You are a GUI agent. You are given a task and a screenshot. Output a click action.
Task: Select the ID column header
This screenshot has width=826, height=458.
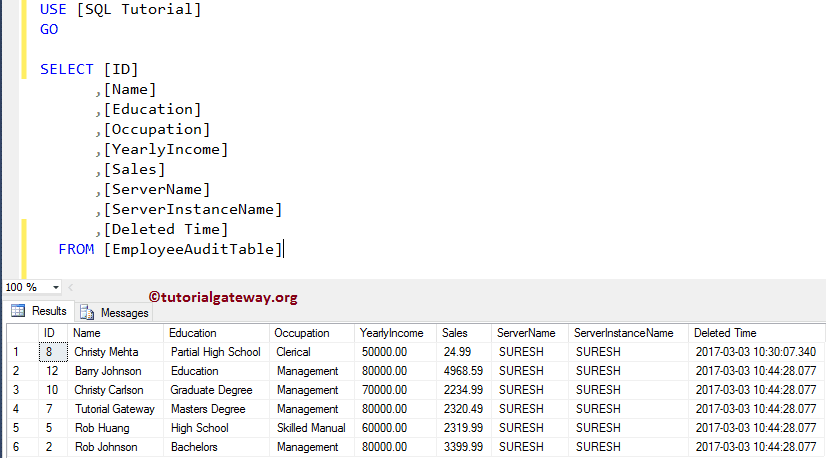tap(53, 333)
